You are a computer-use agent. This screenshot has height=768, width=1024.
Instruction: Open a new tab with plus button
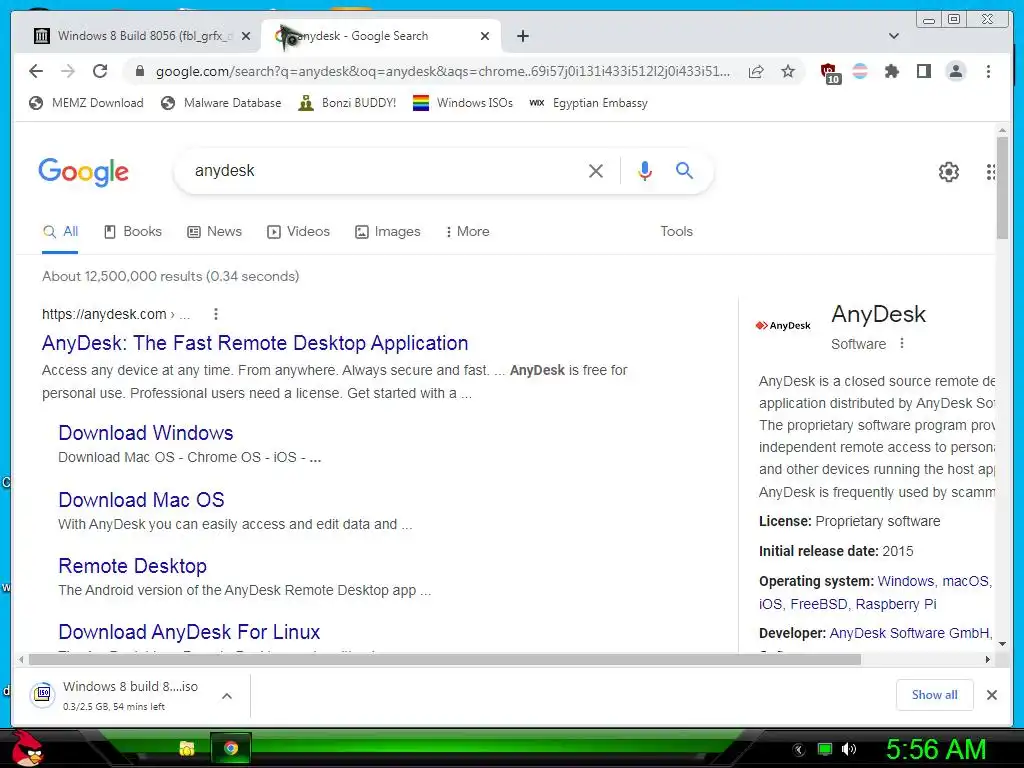[522, 36]
